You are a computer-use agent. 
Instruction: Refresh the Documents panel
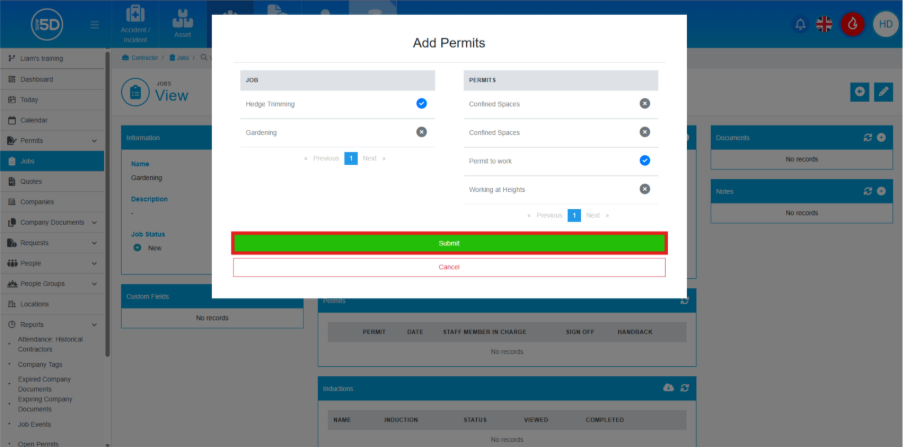[868, 137]
